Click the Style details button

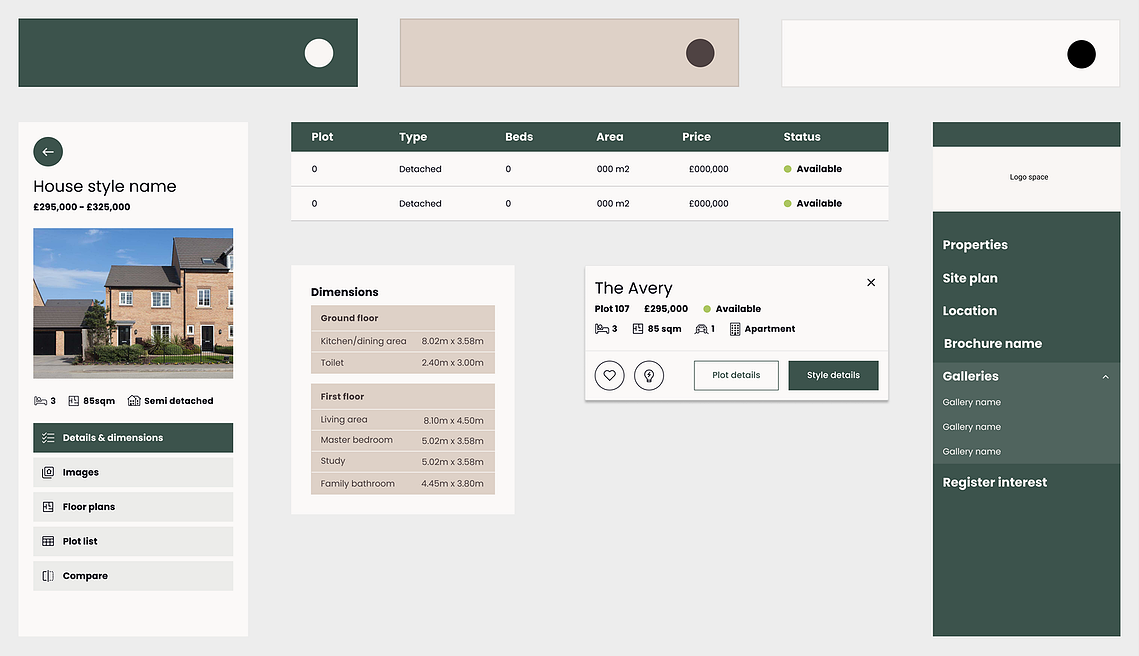pos(833,376)
